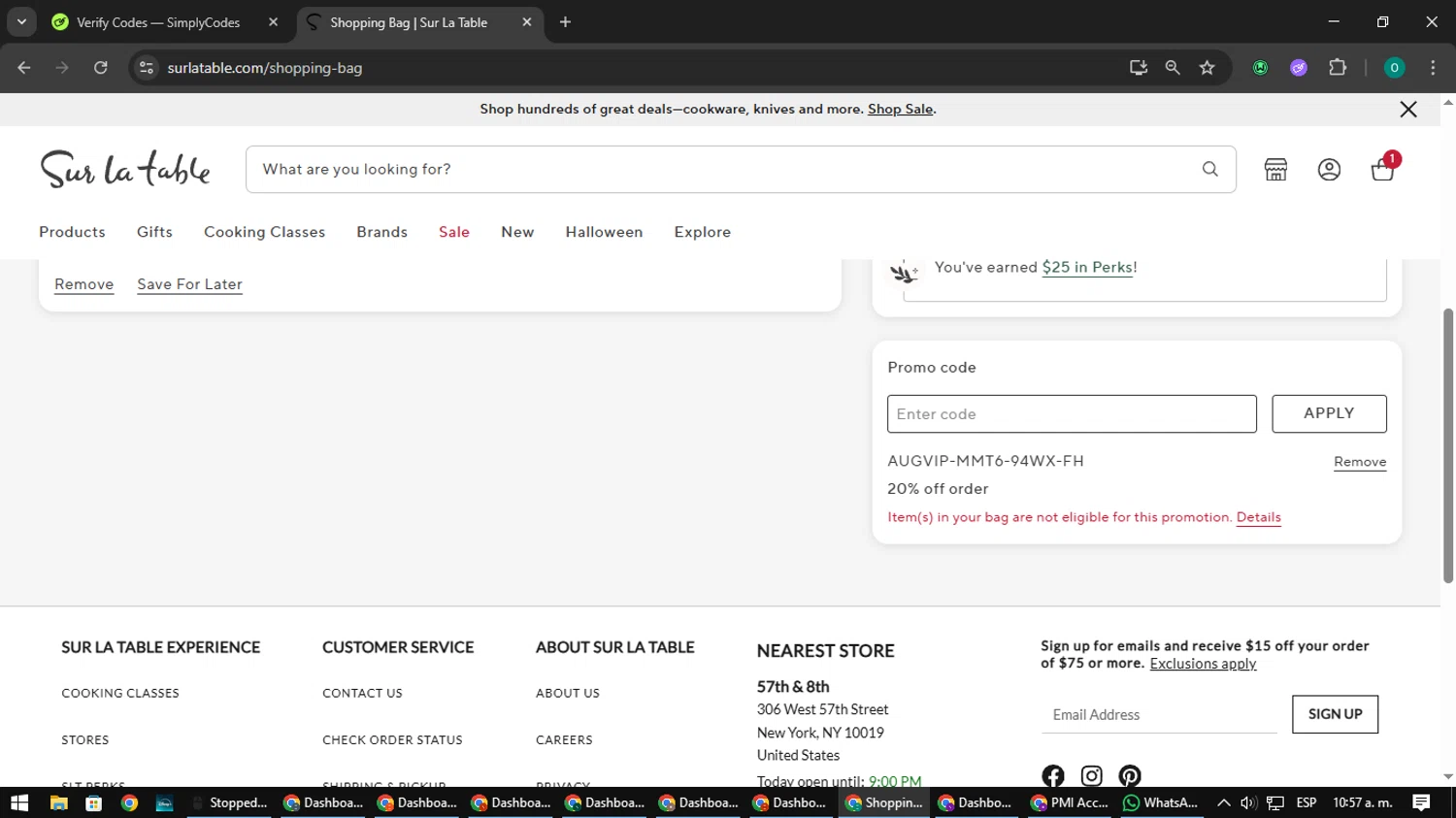
Task: Show hidden system tray icons
Action: click(x=1223, y=802)
